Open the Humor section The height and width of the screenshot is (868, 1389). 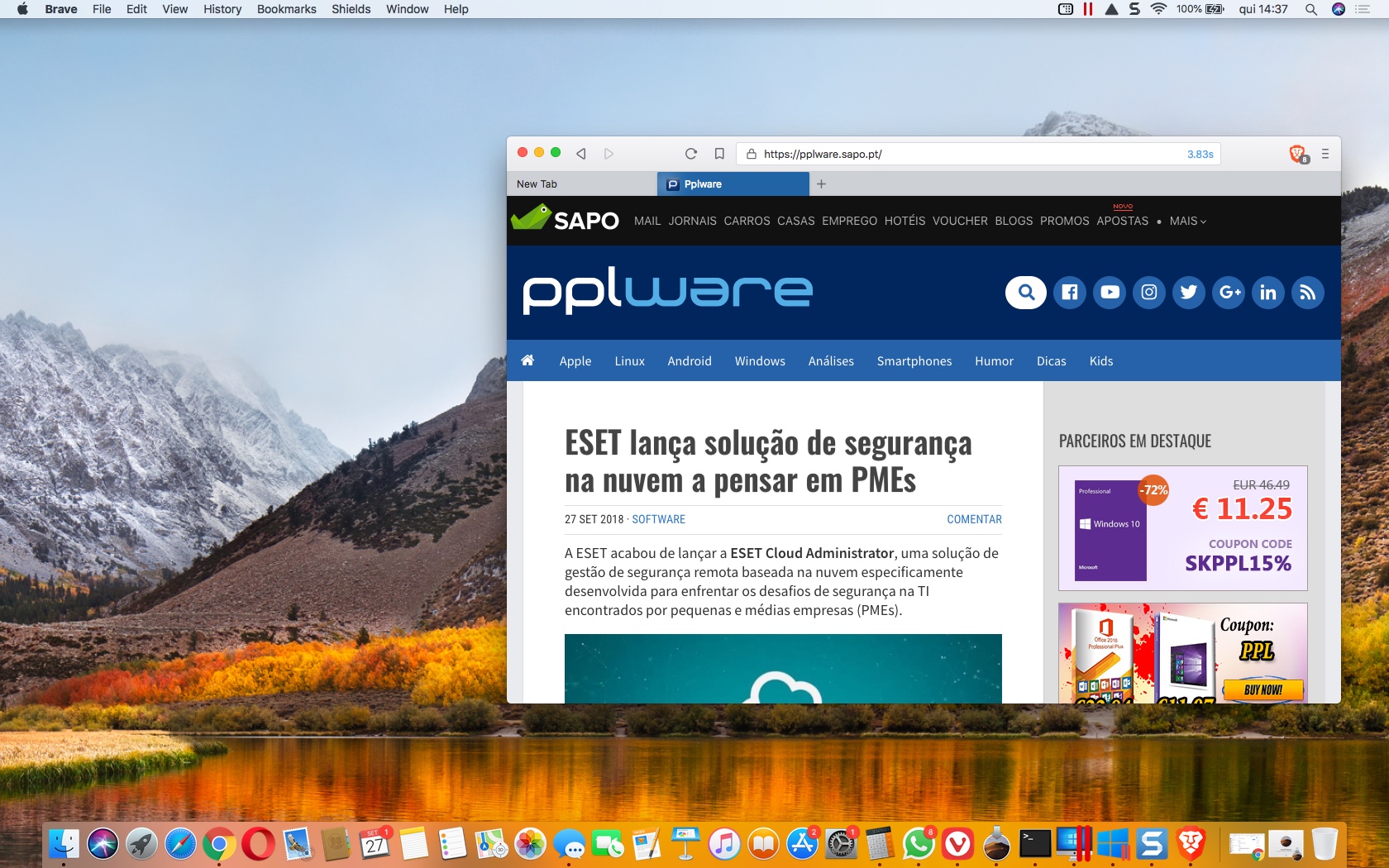994,361
